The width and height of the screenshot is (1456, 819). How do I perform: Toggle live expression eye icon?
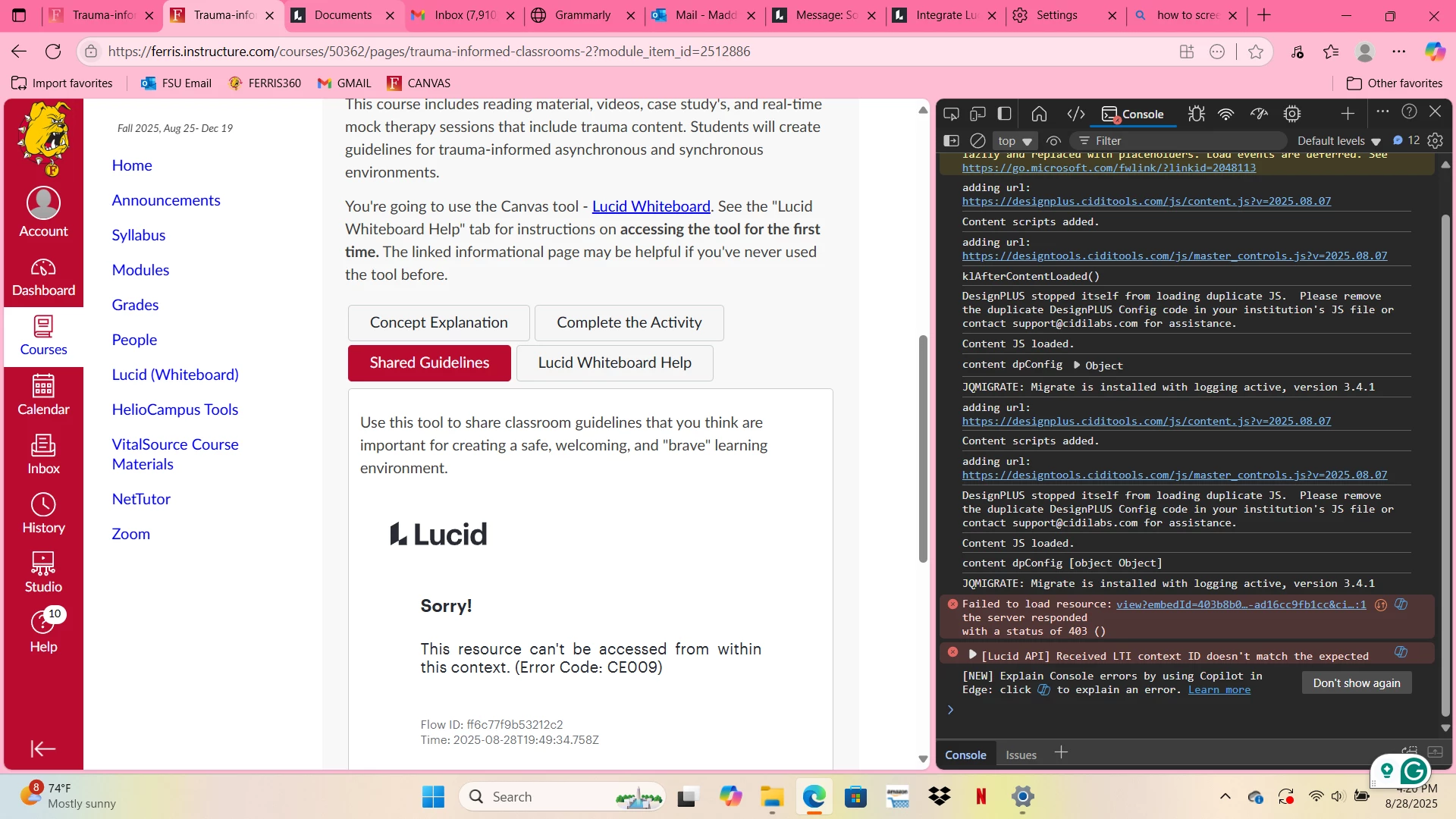(x=1053, y=140)
